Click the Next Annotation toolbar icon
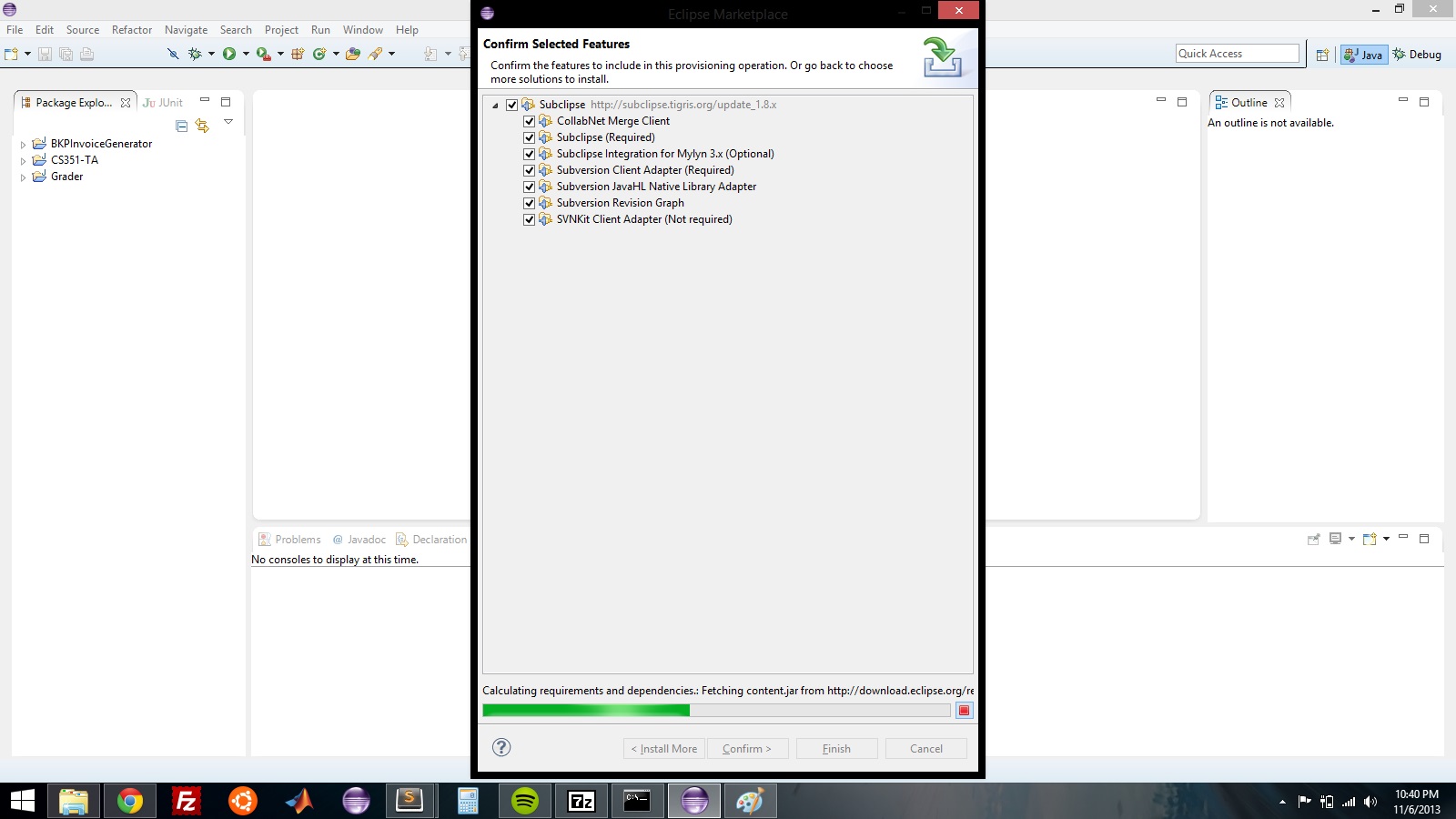The image size is (1456, 819). [x=430, y=54]
